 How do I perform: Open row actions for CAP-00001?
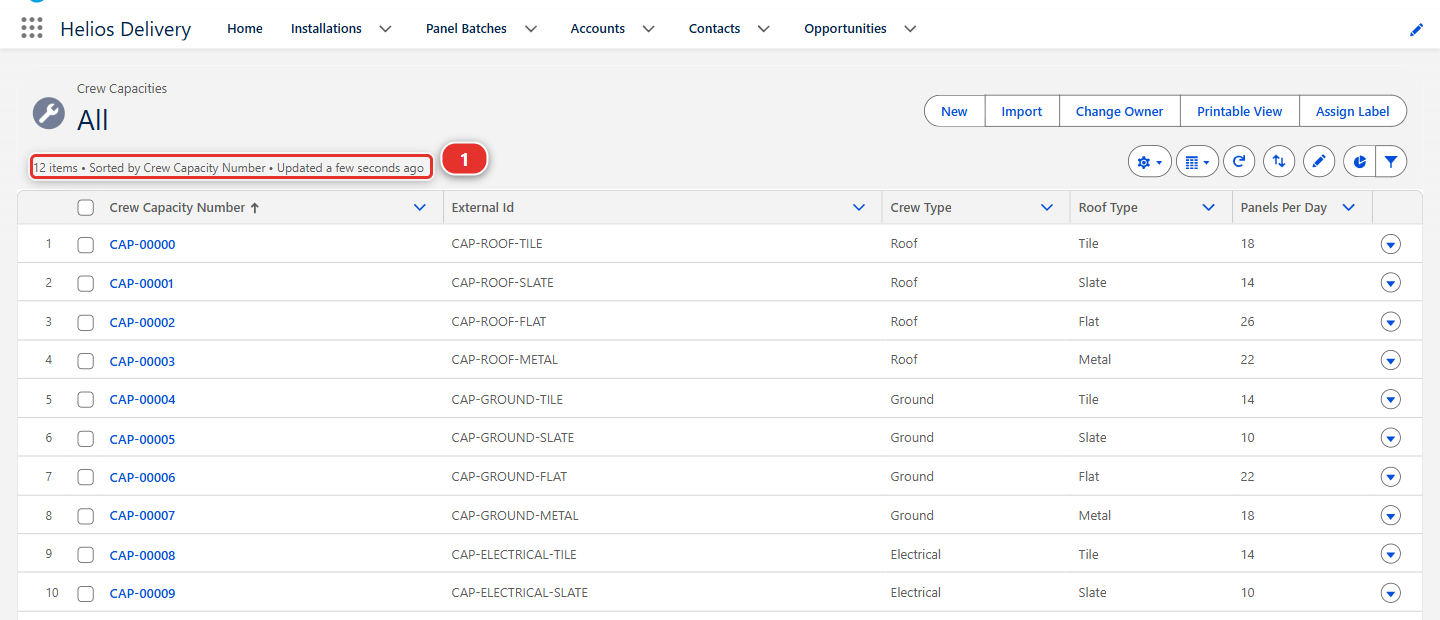point(1390,283)
